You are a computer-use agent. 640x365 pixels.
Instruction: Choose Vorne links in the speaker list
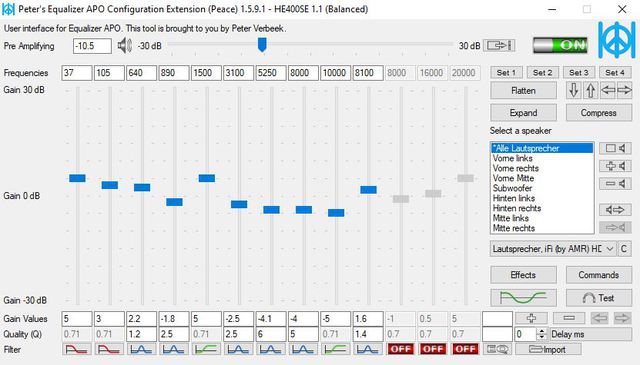[x=542, y=158]
